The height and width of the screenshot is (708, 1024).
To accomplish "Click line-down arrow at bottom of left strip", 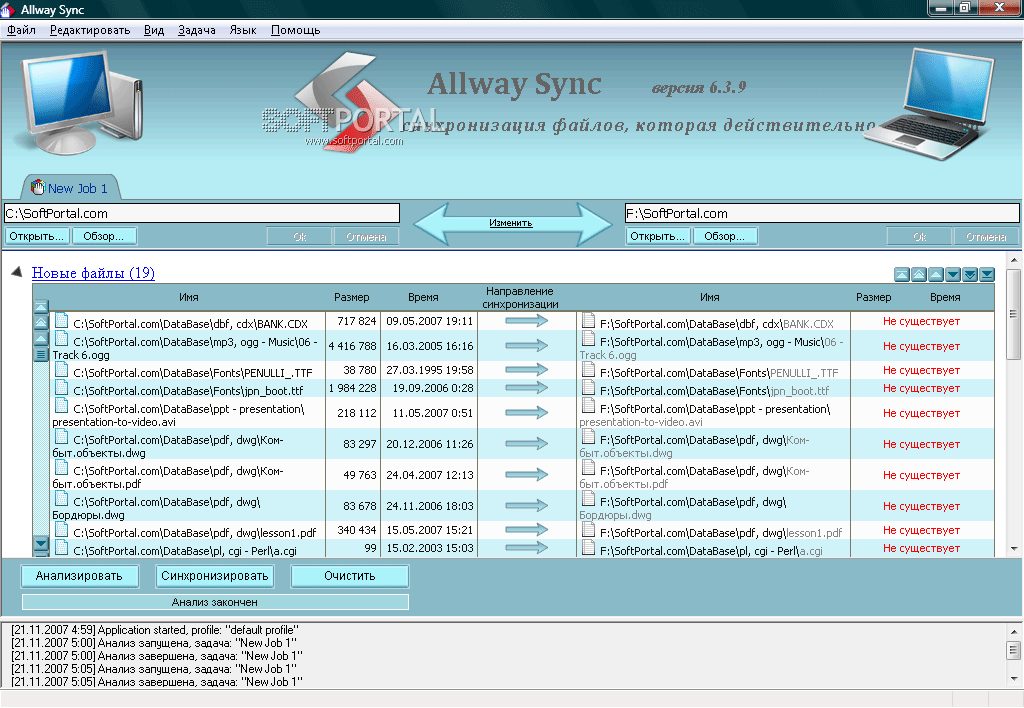I will tap(40, 543).
